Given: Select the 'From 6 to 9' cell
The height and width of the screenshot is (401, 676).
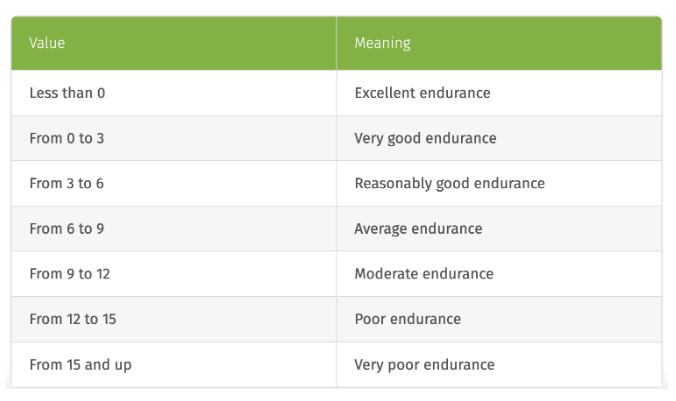Looking at the screenshot, I should click(x=174, y=229).
